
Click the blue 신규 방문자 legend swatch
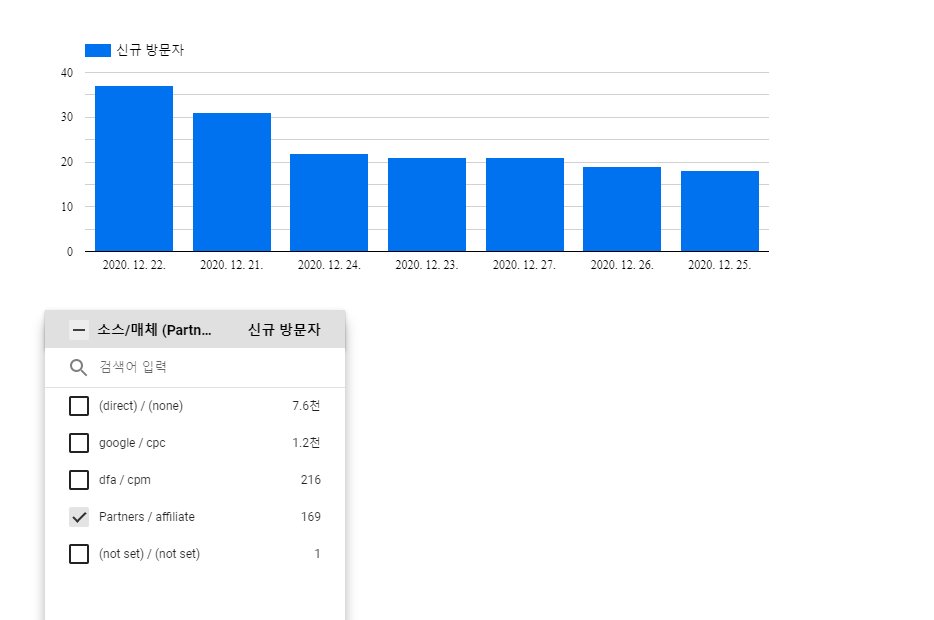pos(98,50)
